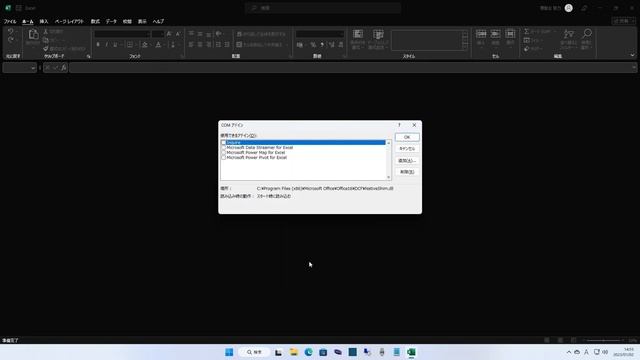Viewport: 640px width, 360px height.
Task: Open the 数式 ribbon tab
Action: (x=95, y=21)
